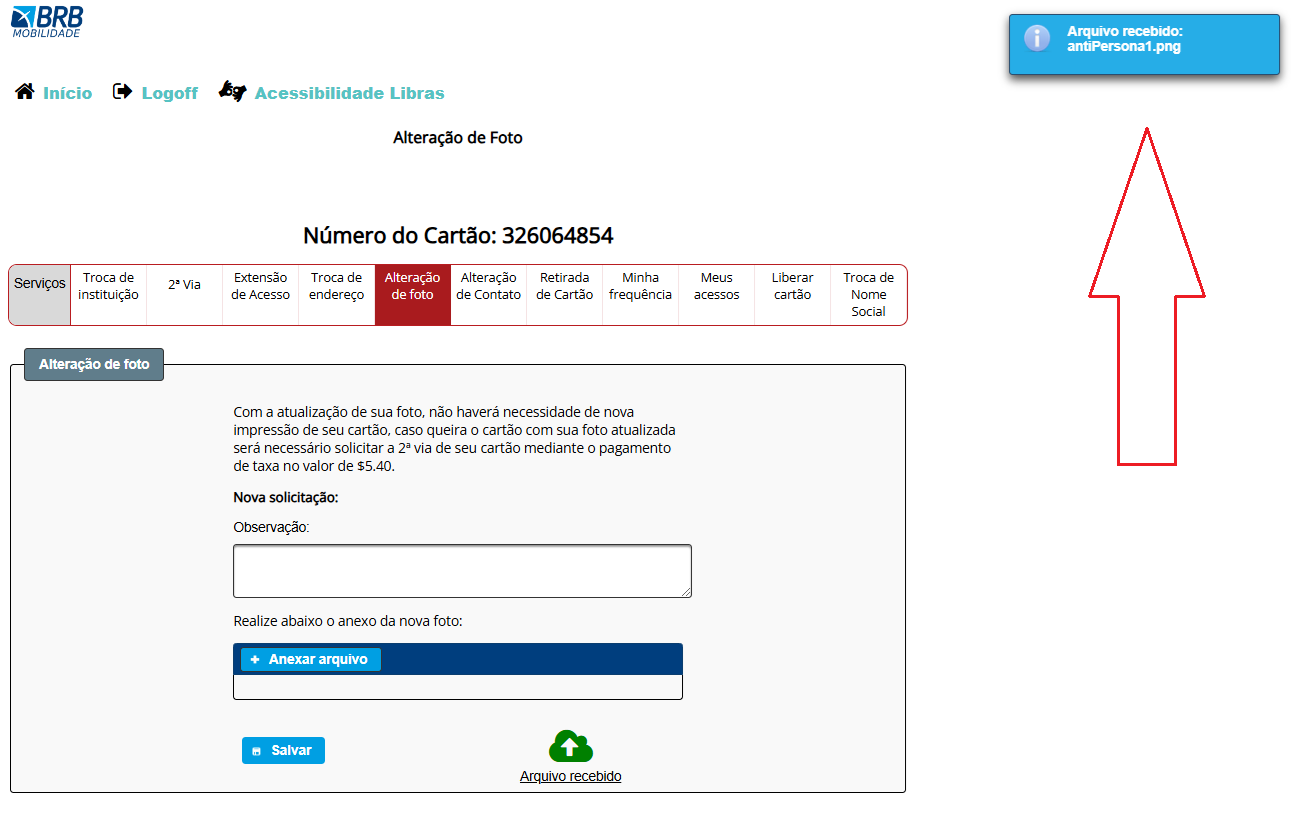The width and height of the screenshot is (1291, 821).
Task: Click the home icon beside Início
Action: click(25, 91)
